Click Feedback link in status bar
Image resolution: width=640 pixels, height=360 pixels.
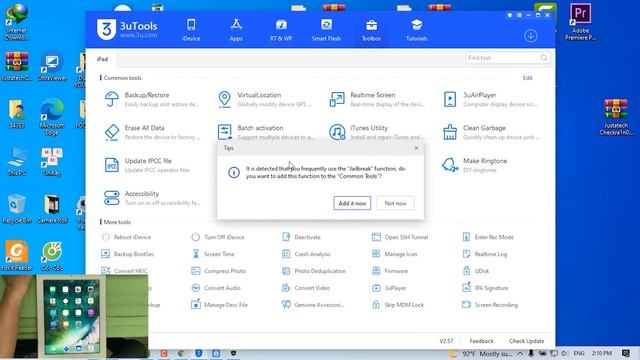pos(481,341)
